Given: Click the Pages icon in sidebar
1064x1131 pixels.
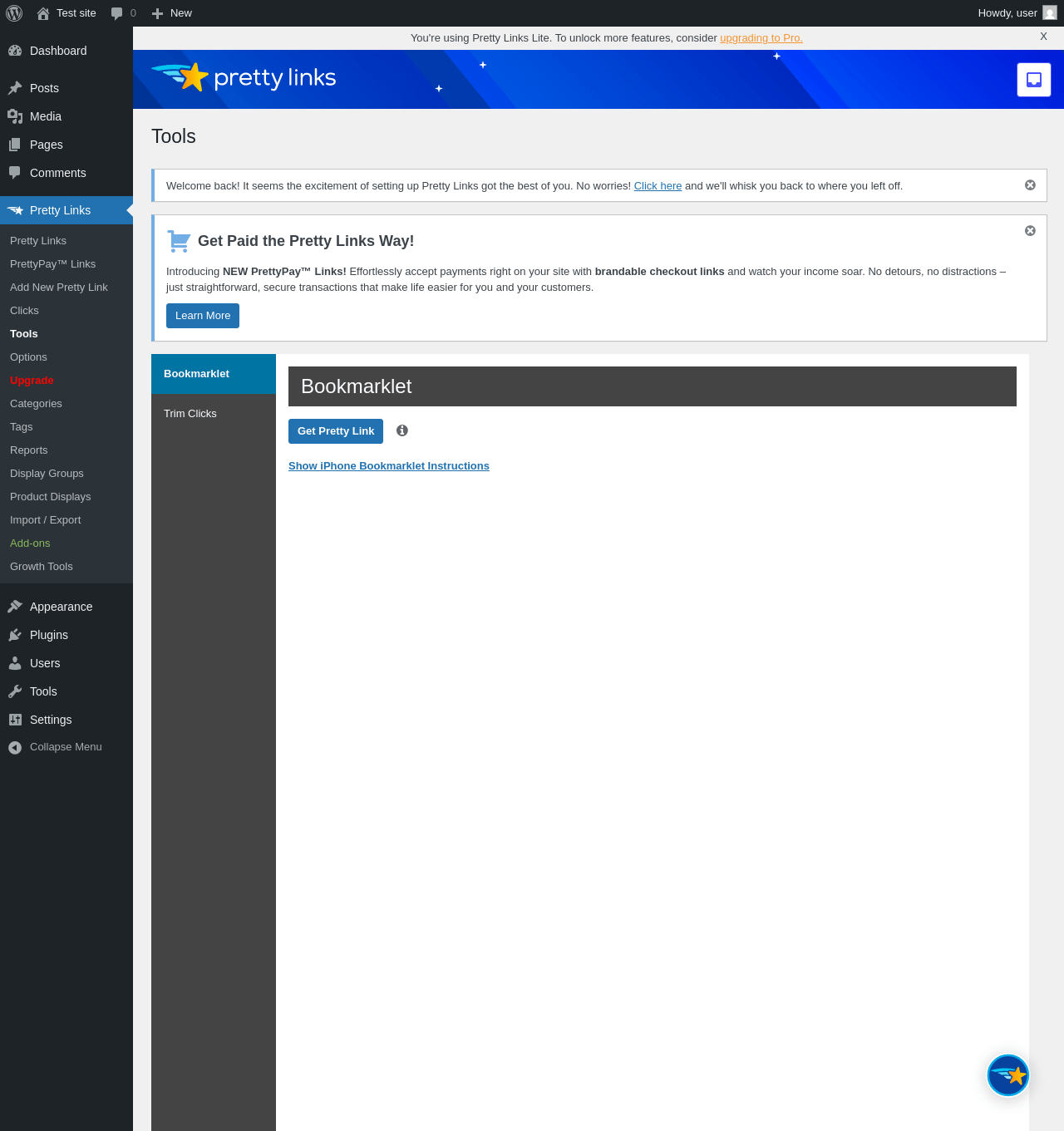Looking at the screenshot, I should click(15, 145).
